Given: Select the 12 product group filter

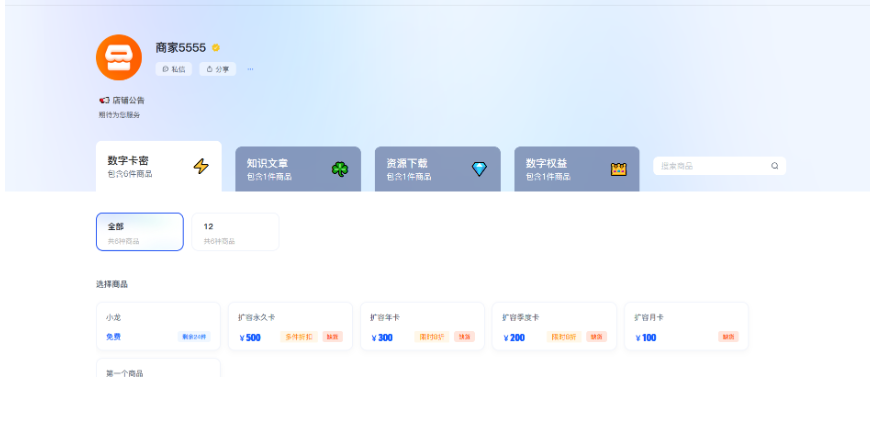Looking at the screenshot, I should 235,231.
